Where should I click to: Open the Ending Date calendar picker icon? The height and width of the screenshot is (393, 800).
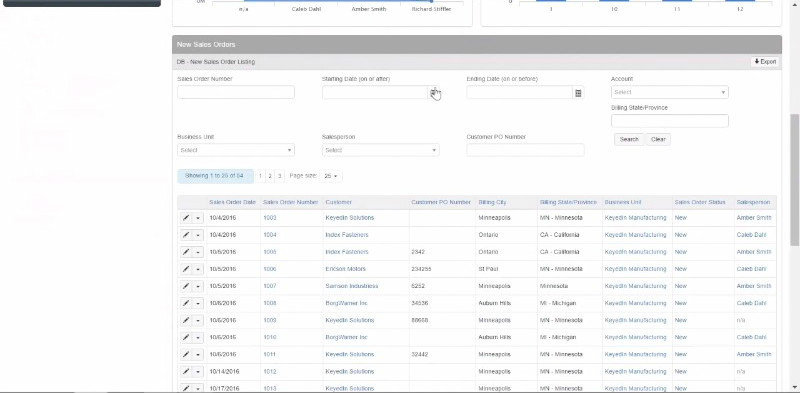click(x=578, y=93)
